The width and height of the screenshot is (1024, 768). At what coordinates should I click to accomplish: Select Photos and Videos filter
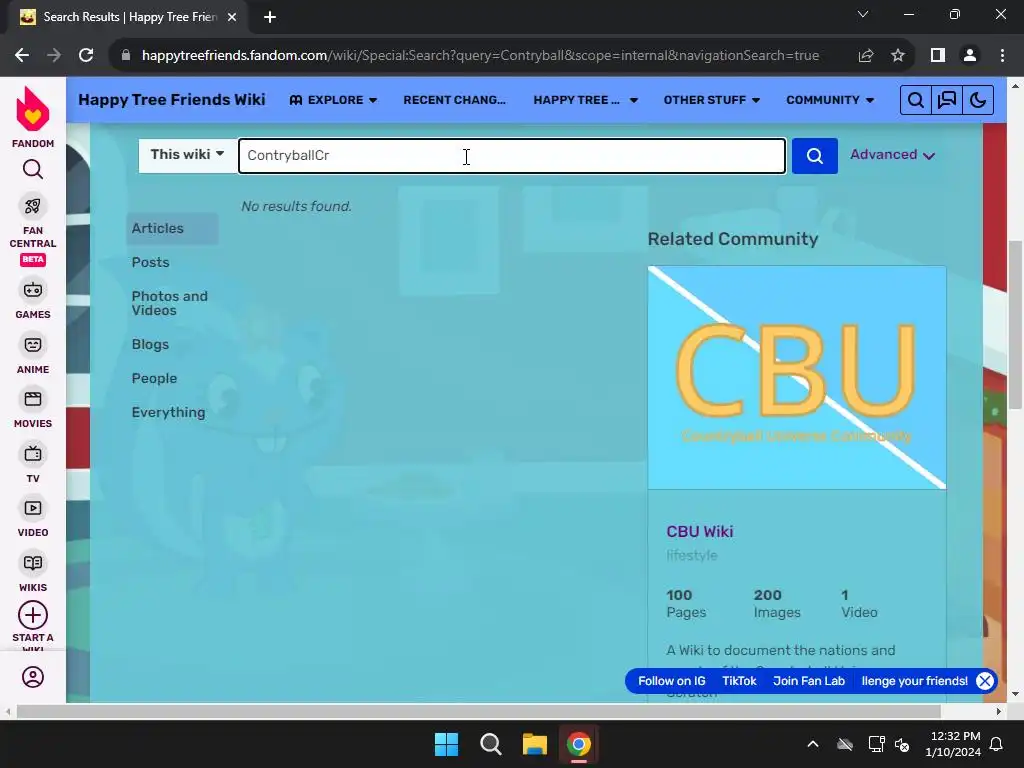tap(170, 303)
